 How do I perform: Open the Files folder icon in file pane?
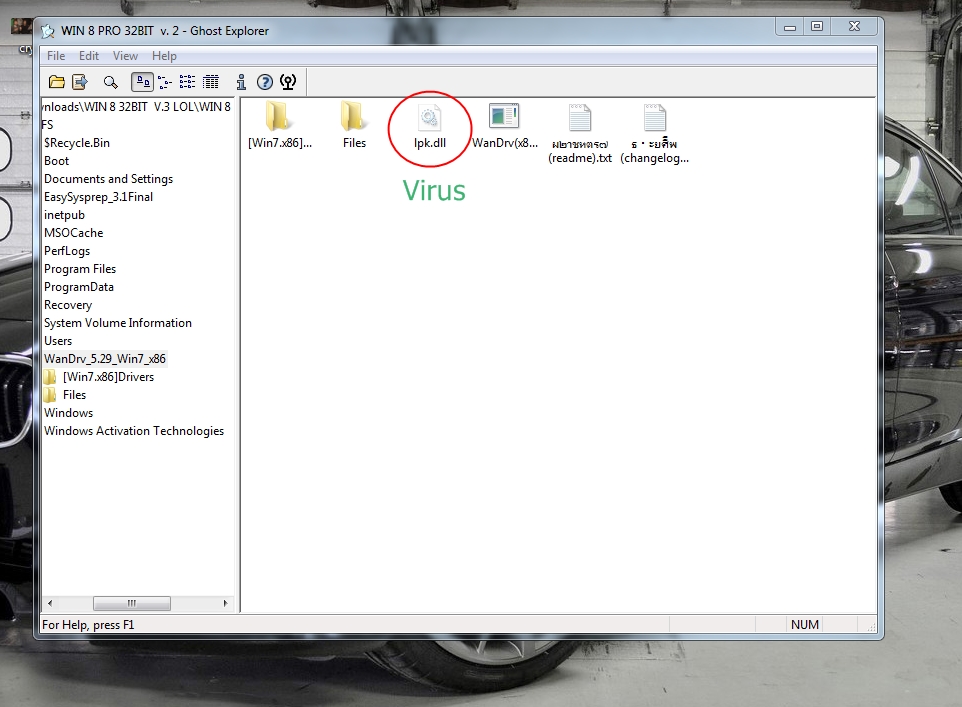tap(354, 125)
